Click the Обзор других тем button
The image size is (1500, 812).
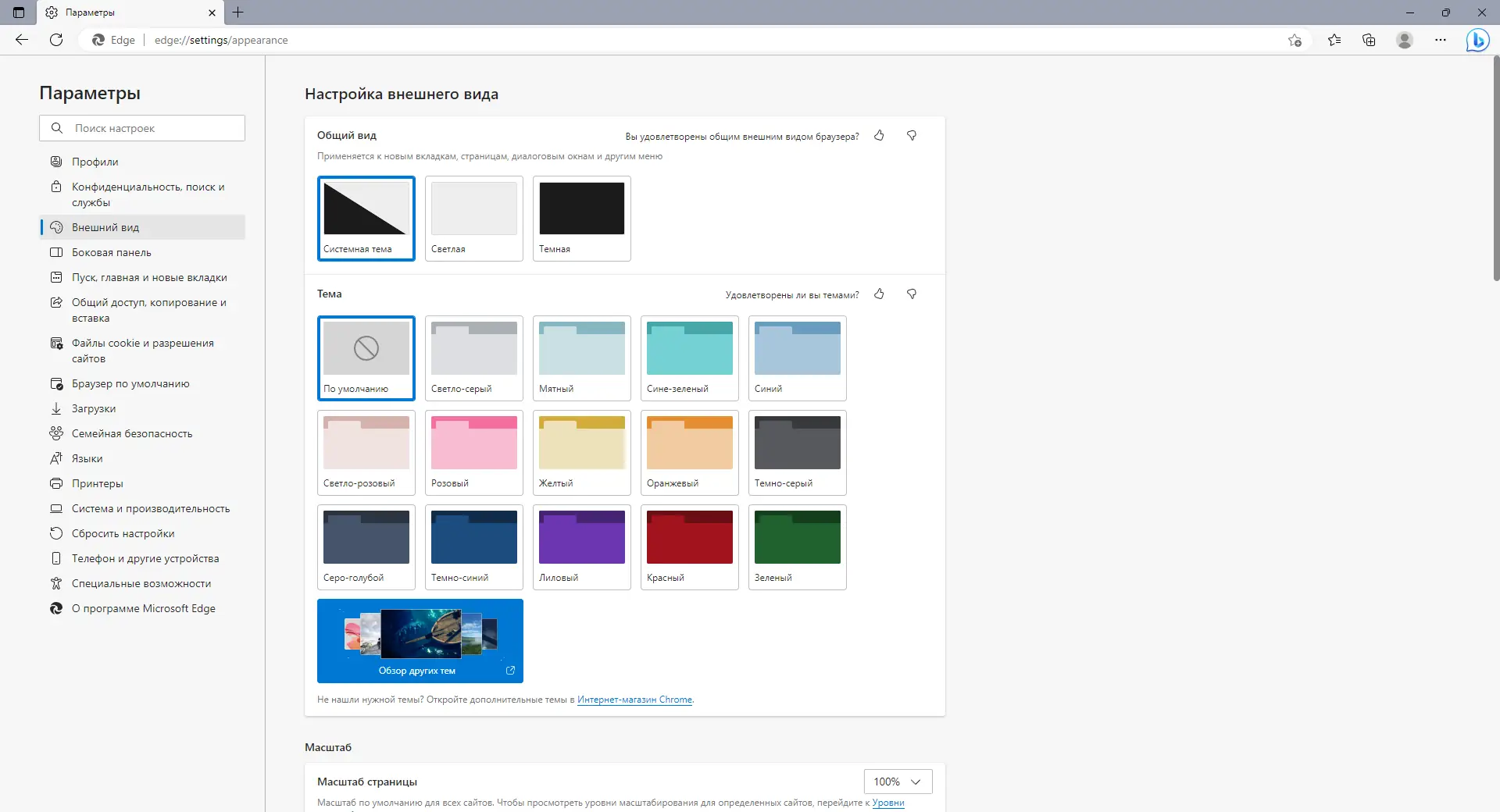(420, 640)
